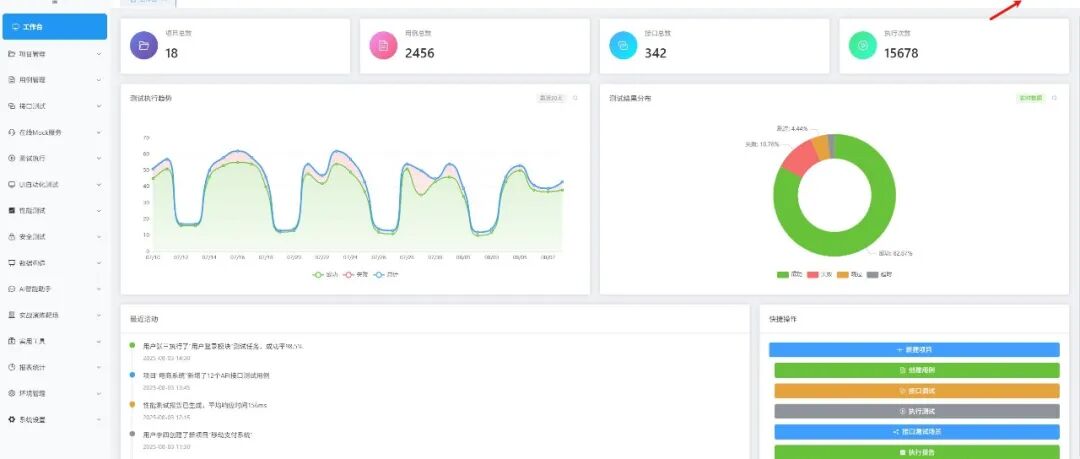Viewport: 1080px width, 459px height.
Task: Expand the 安全测试 submenu chevron
Action: pyautogui.click(x=99, y=236)
